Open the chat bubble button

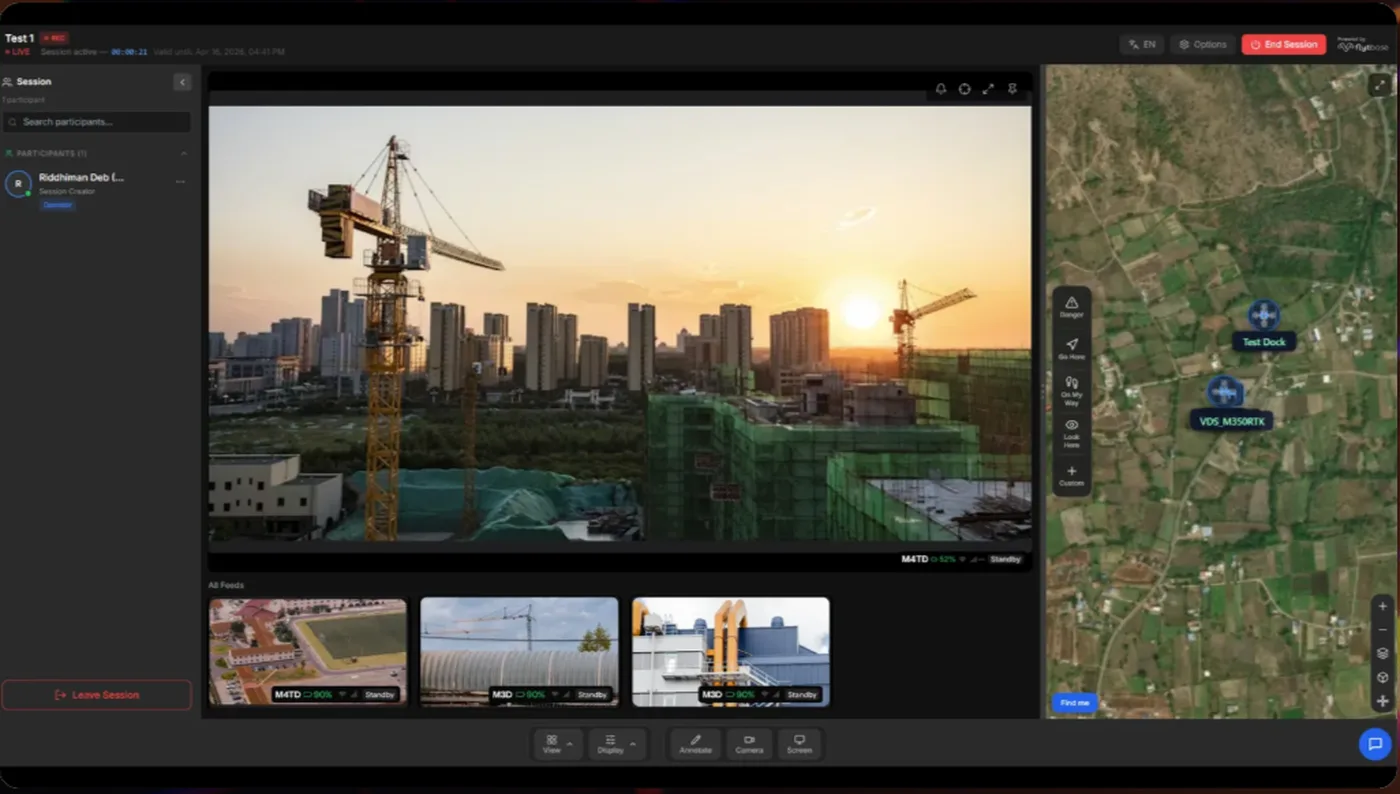pyautogui.click(x=1375, y=744)
